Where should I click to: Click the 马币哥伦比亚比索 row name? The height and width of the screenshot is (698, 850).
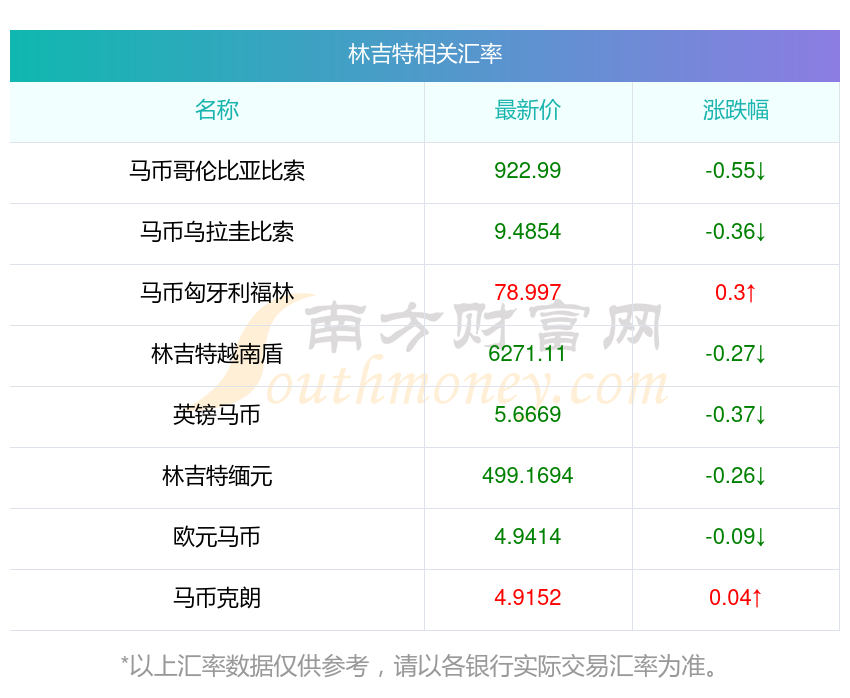pyautogui.click(x=217, y=171)
